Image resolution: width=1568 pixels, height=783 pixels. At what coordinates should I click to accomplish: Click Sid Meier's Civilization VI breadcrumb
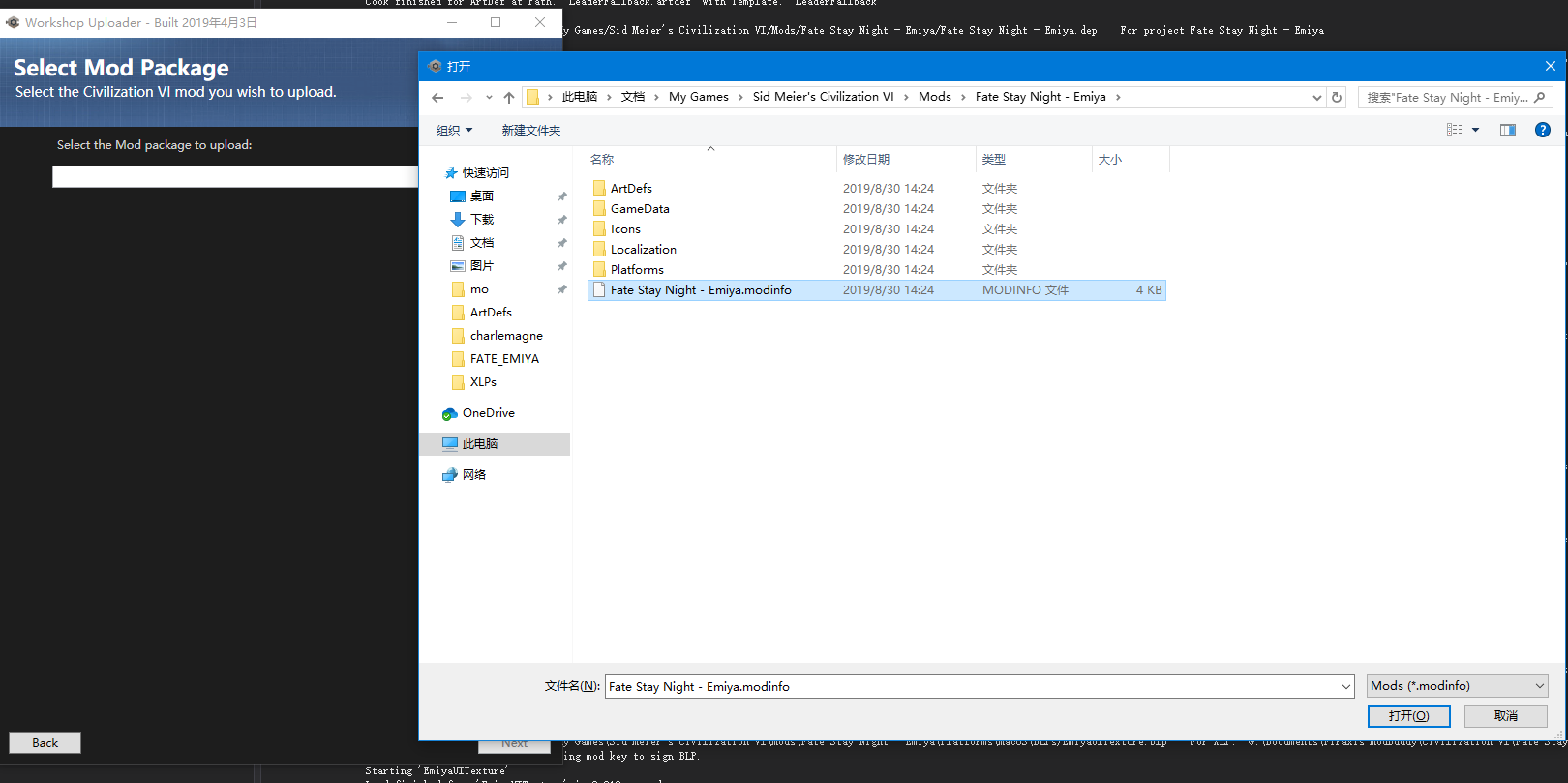[x=823, y=97]
